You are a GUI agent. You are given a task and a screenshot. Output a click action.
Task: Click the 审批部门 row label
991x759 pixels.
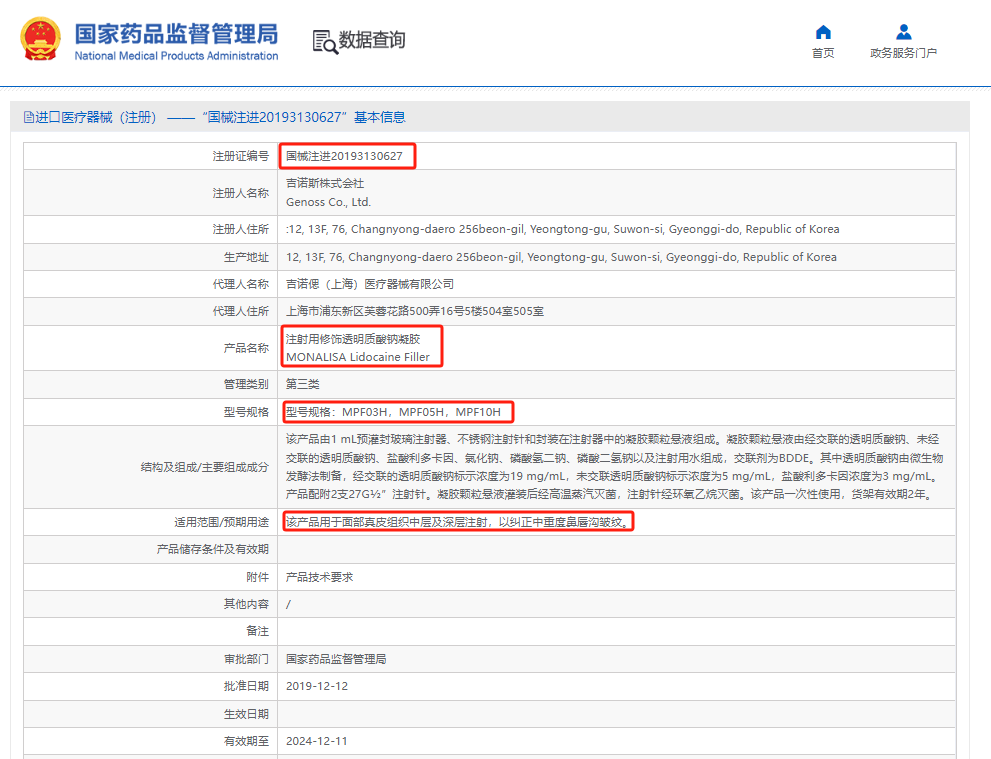pos(246,659)
